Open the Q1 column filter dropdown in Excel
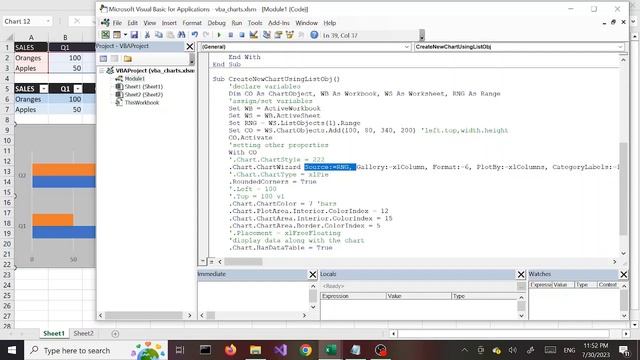The image size is (640, 360). (78, 89)
